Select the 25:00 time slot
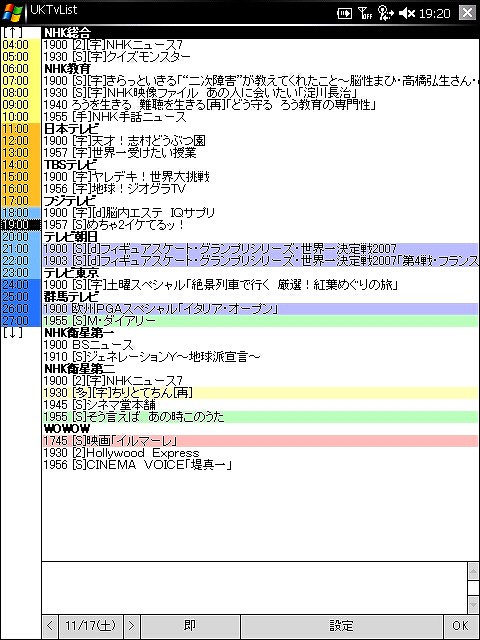Screen dimensions: 480x640 tap(21, 297)
